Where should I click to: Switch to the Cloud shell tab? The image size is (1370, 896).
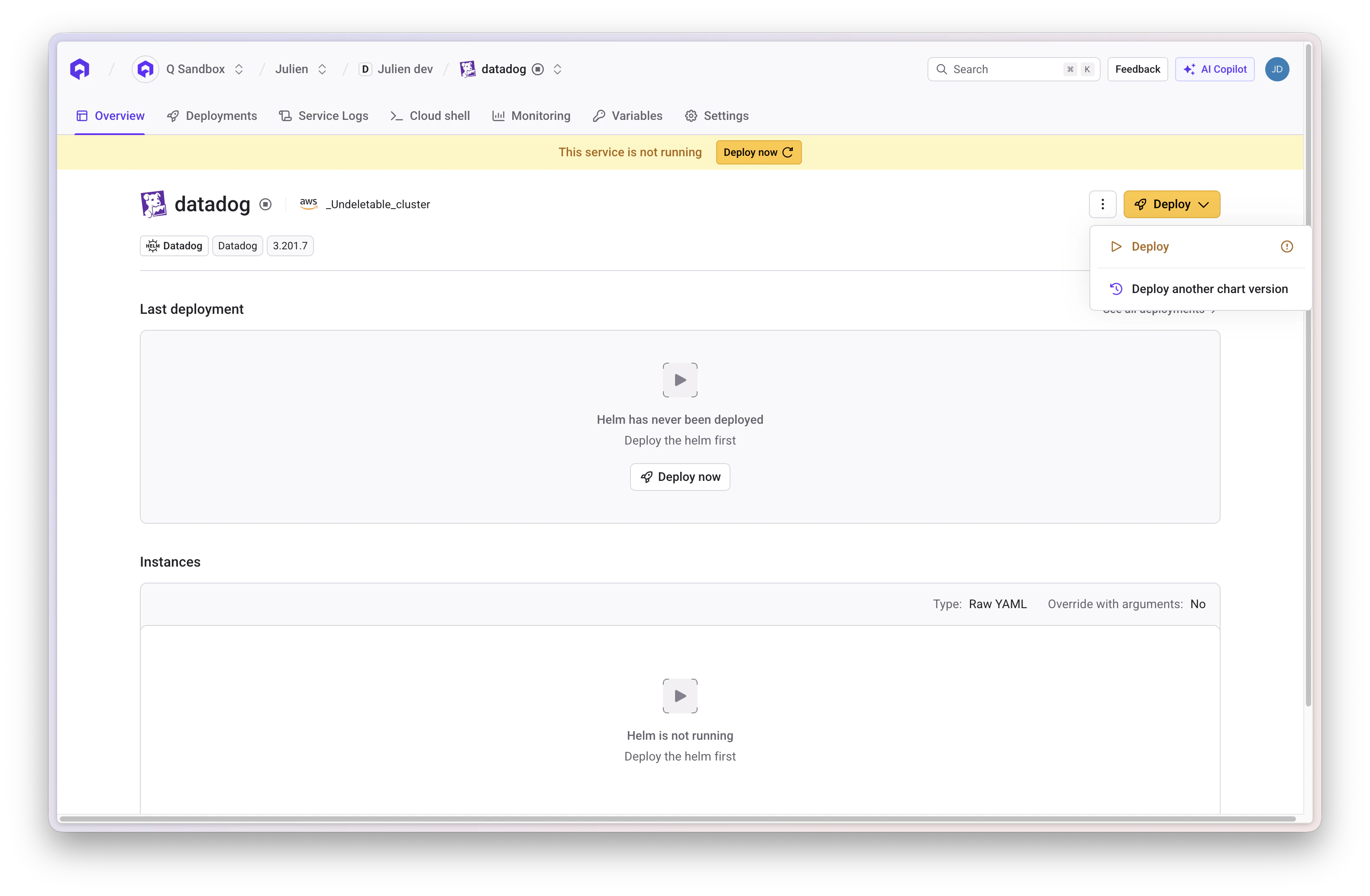tap(430, 116)
